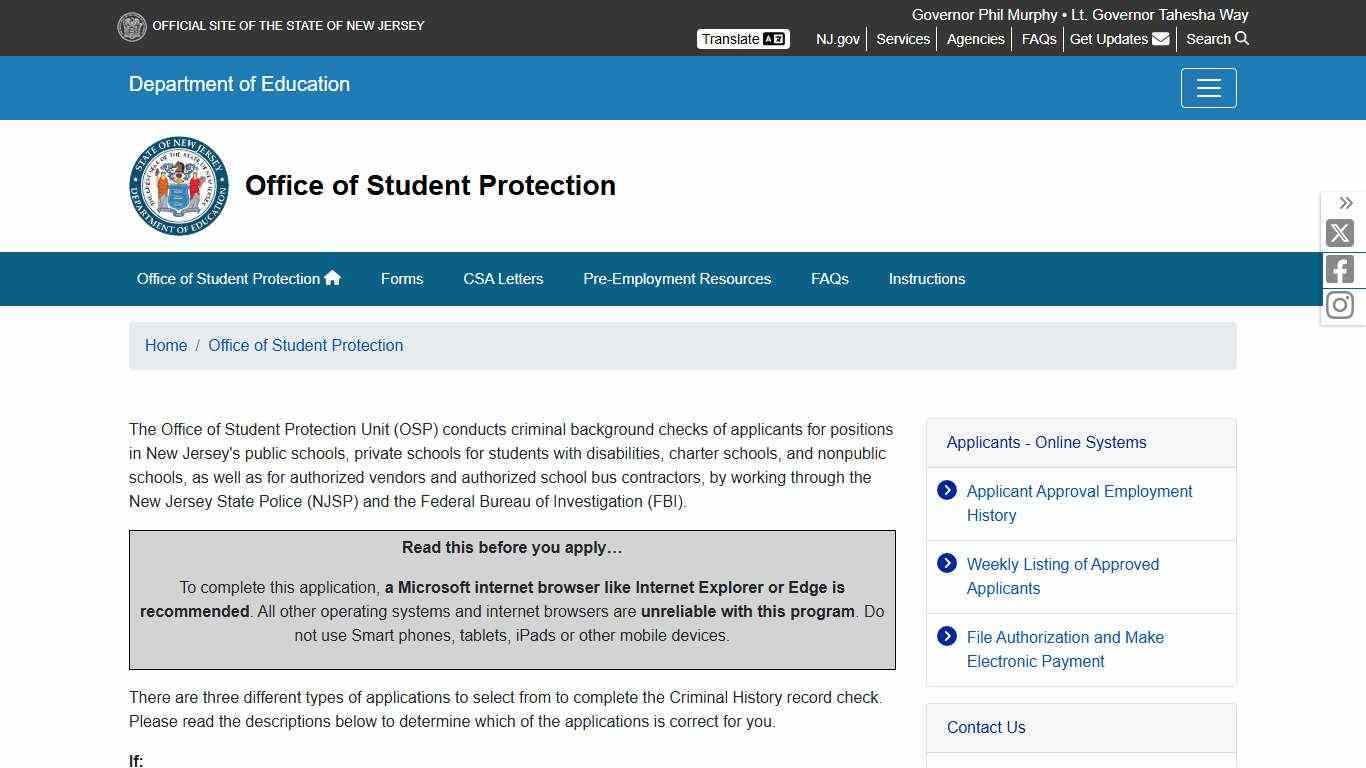Click the NJ Department of Education seal
This screenshot has height=768, width=1366.
179,186
